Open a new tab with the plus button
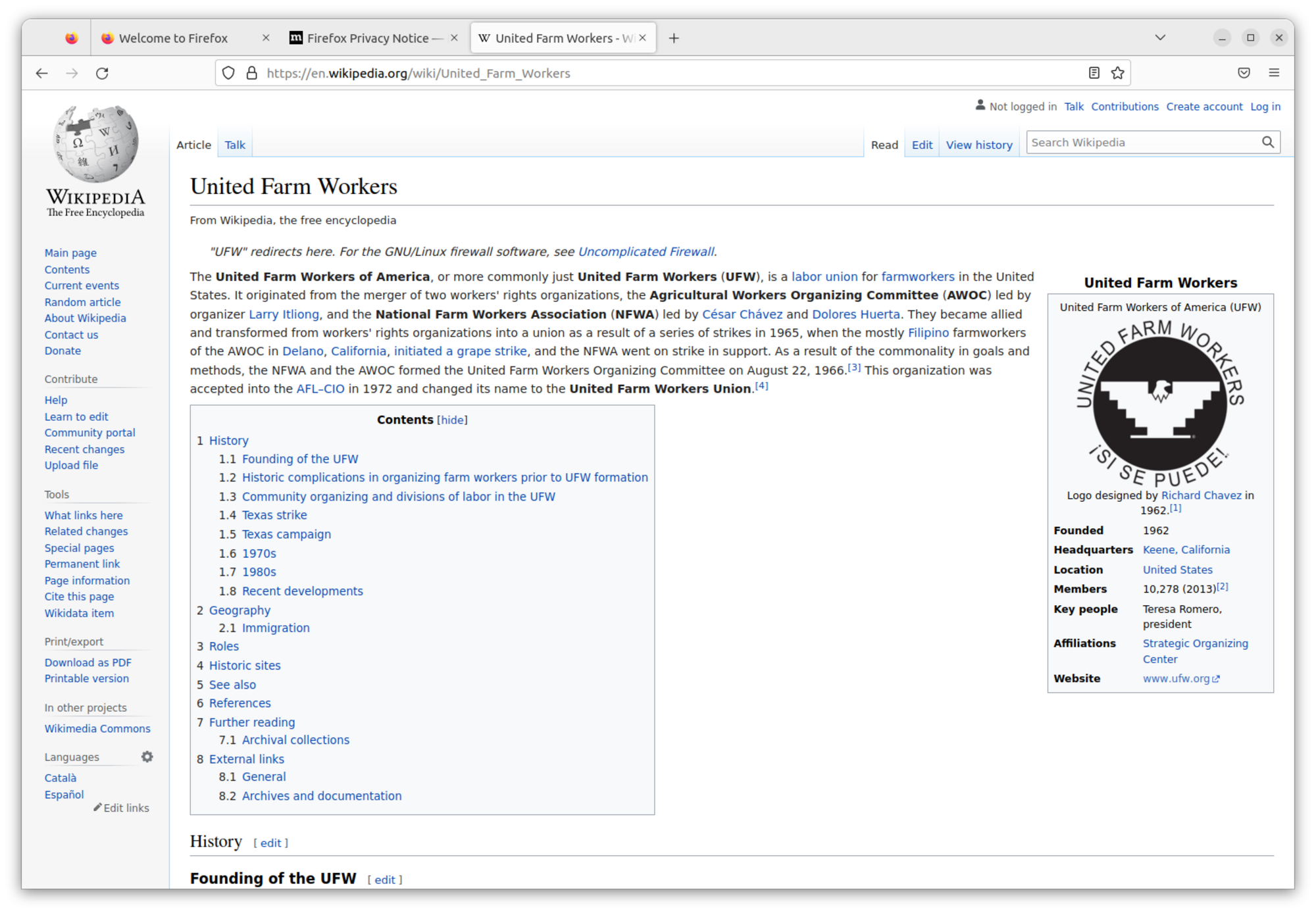This screenshot has height=913, width=1316. [x=673, y=38]
